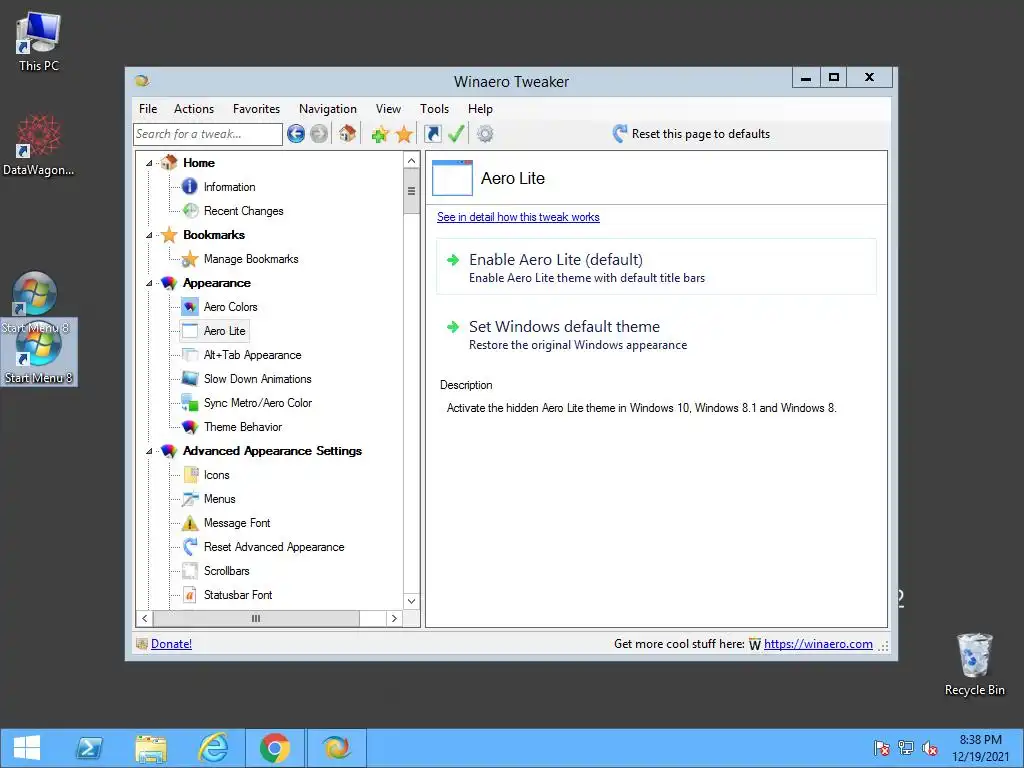Collapse Advanced Appearance Settings node
1024x768 pixels.
click(x=149, y=451)
